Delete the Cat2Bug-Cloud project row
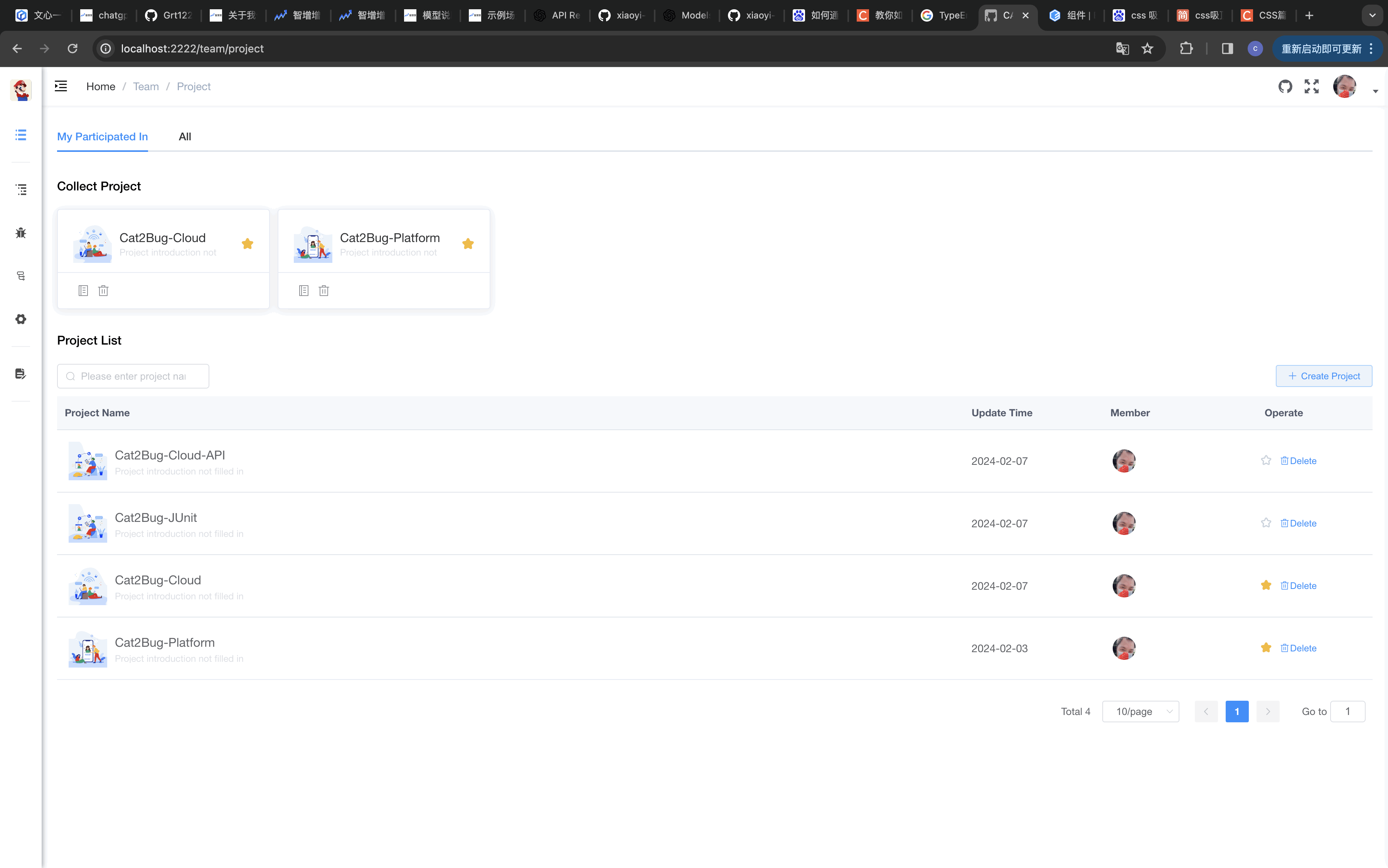The image size is (1388, 868). [1299, 585]
